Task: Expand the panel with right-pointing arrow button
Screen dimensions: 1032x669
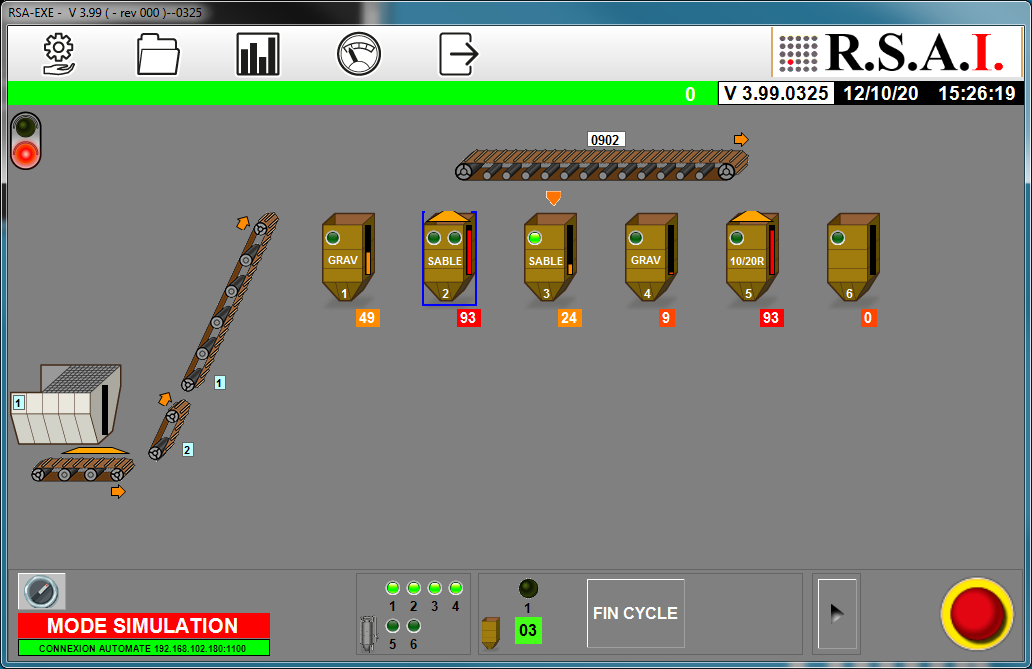Action: point(837,614)
